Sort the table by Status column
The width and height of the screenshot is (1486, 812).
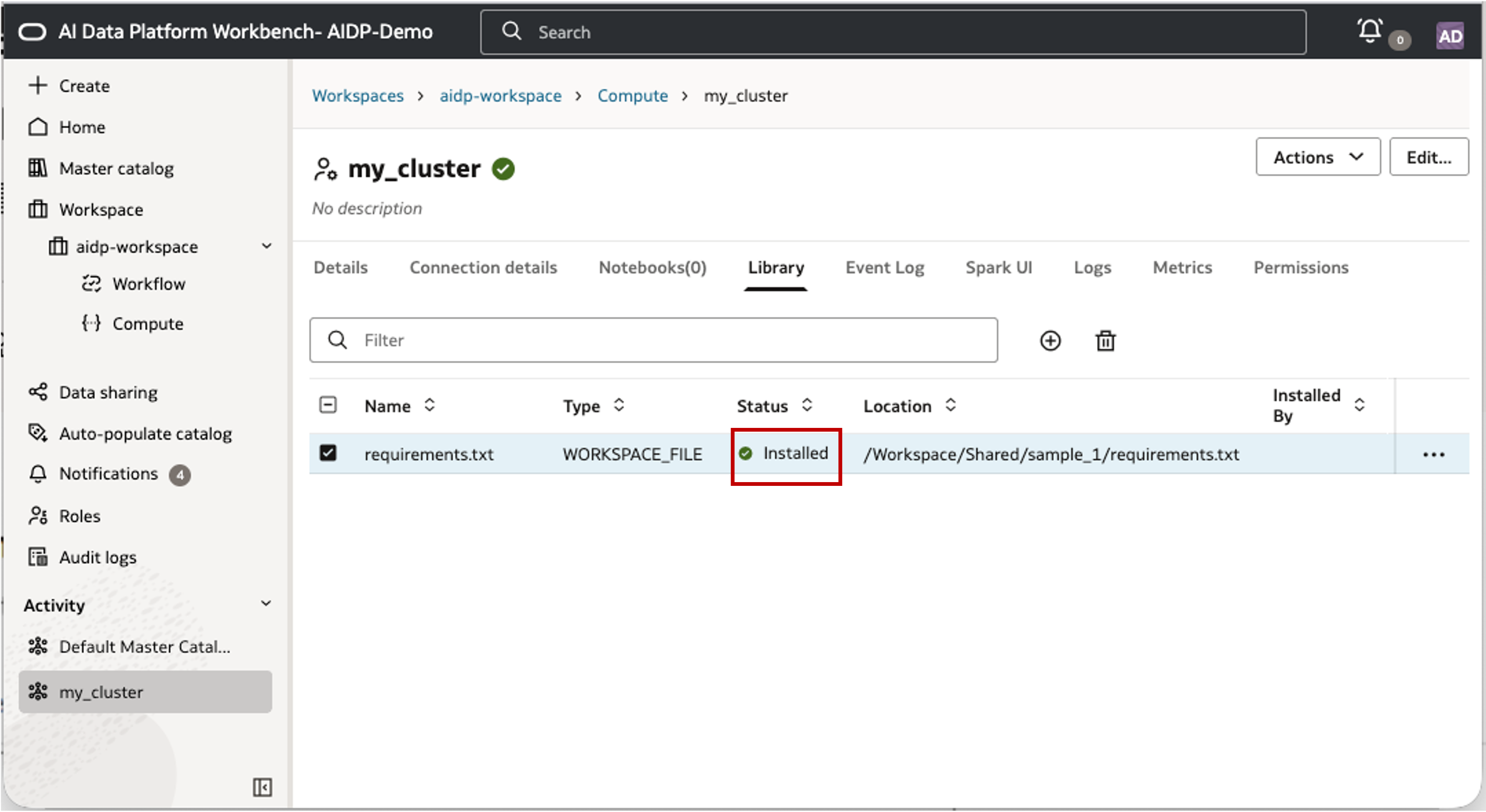coord(807,405)
